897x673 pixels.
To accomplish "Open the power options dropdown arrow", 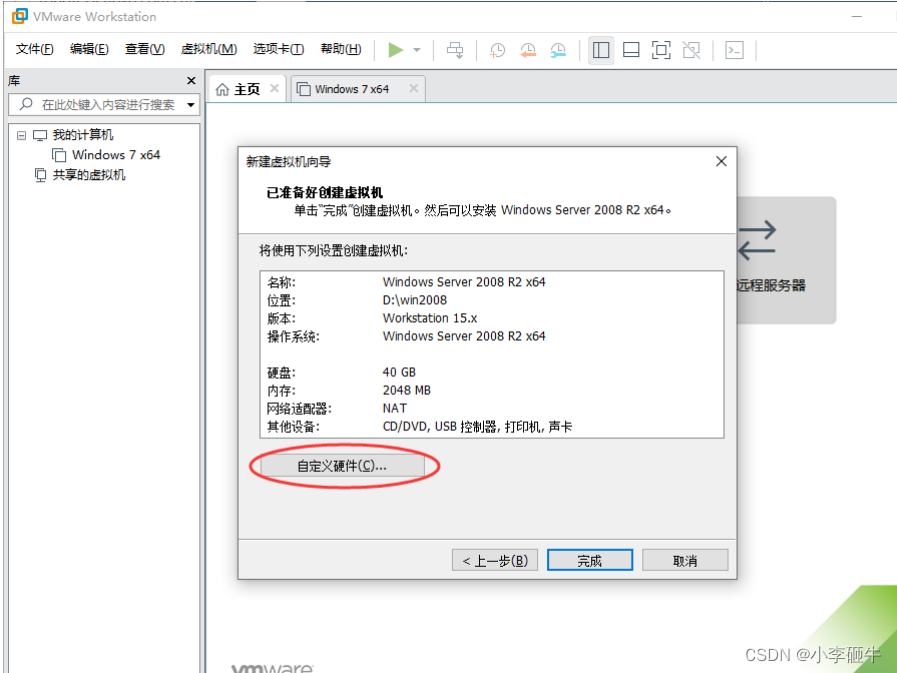I will pyautogui.click(x=417, y=50).
